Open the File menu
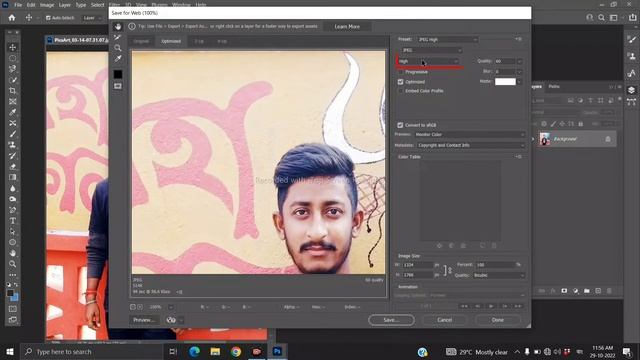 point(18,5)
